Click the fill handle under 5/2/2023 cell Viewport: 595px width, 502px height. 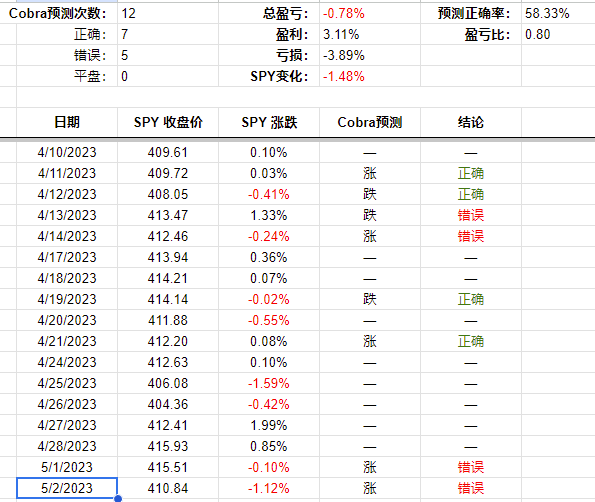(118, 499)
